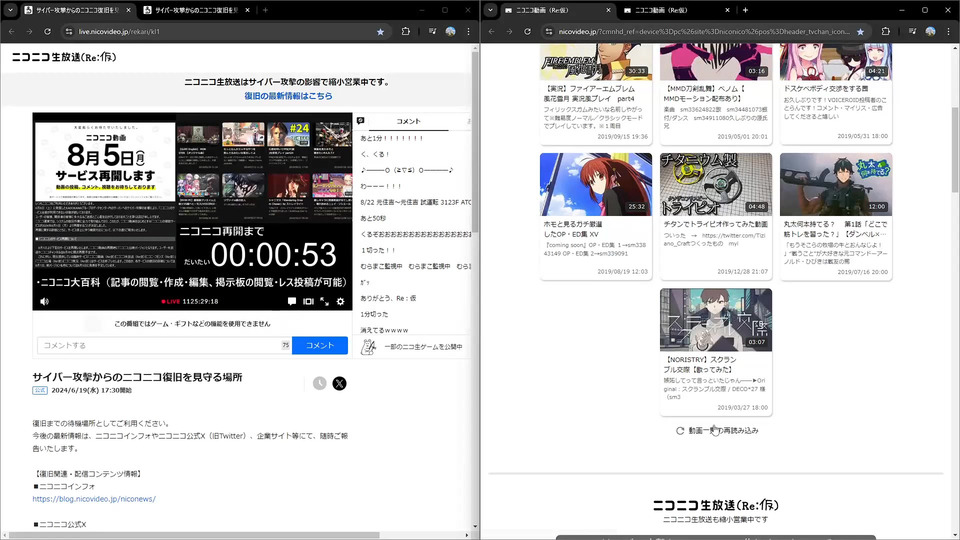This screenshot has width=960, height=540.
Task: Click the blue コメント submit button
Action: (x=320, y=345)
